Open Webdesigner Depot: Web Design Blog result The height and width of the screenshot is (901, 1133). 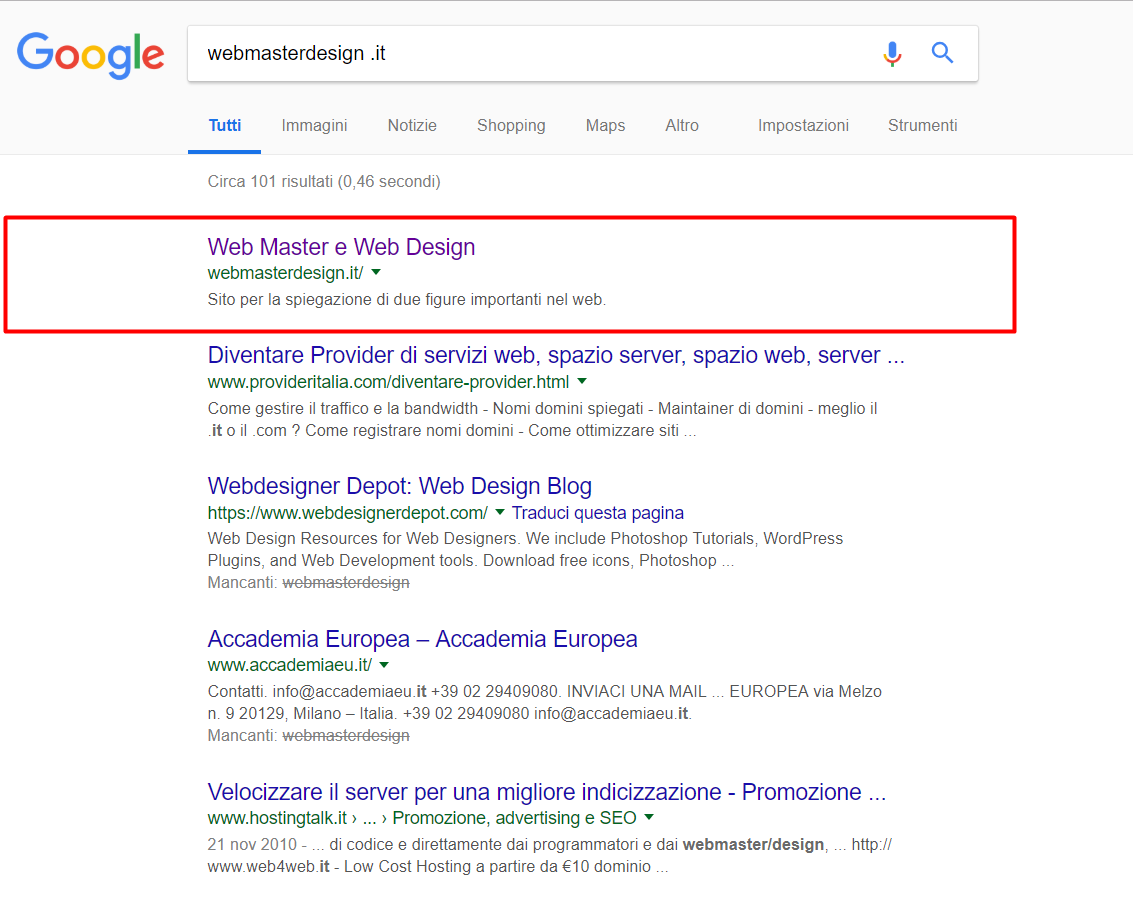coord(400,486)
